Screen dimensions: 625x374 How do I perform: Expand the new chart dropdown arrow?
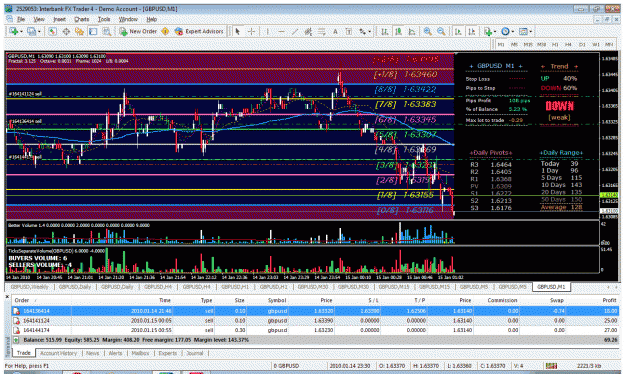pyautogui.click(x=21, y=31)
